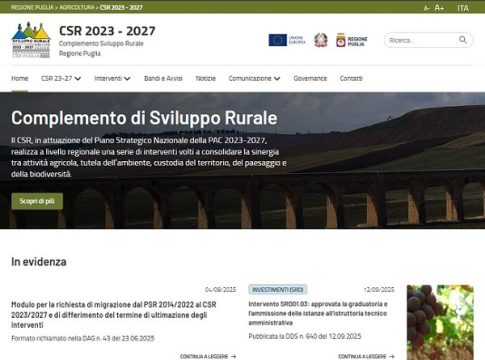Viewport: 485px width, 360px height.
Task: Click the Scopri di più button
Action: pos(37,201)
